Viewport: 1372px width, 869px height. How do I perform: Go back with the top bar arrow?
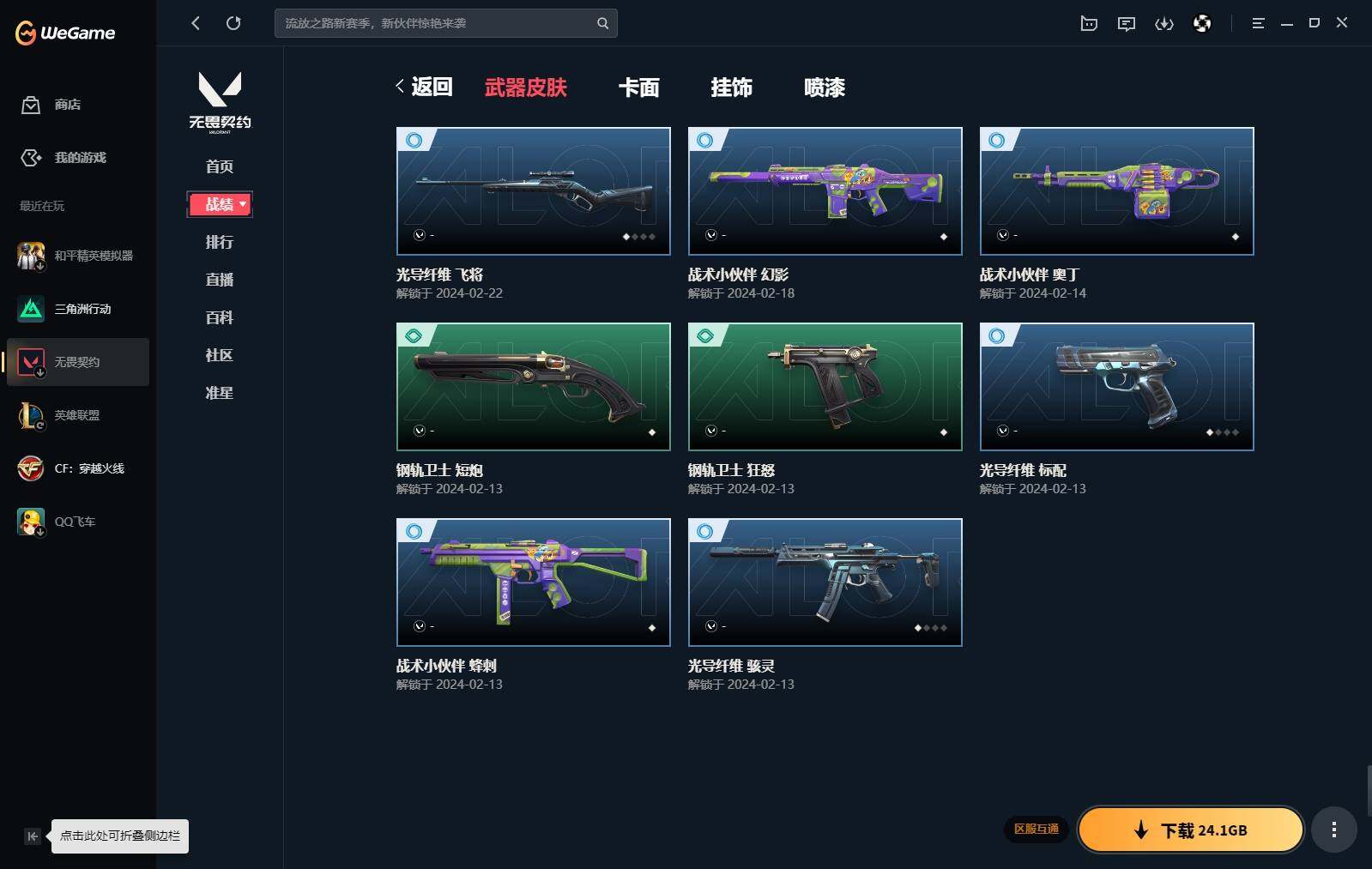196,23
